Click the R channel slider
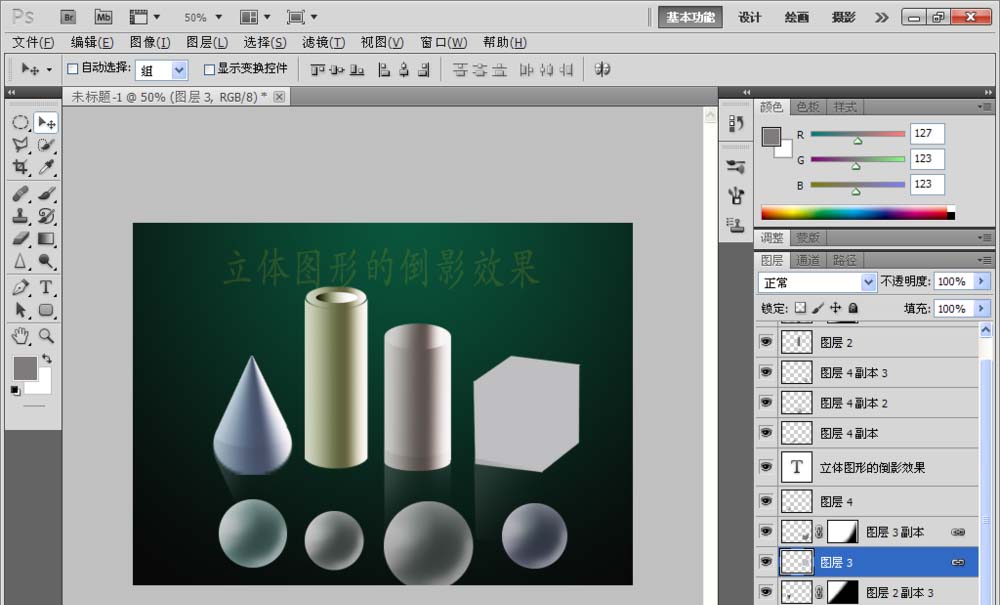 click(858, 135)
